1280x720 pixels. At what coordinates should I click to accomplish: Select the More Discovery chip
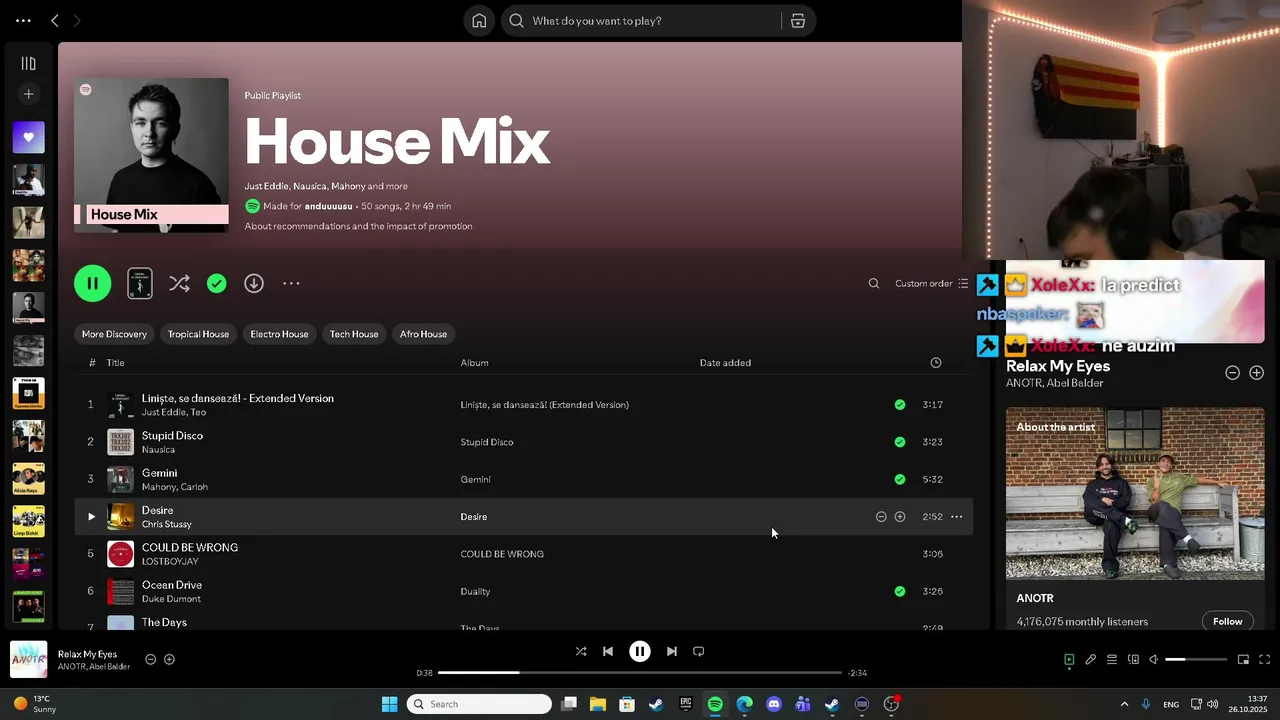pyautogui.click(x=114, y=334)
